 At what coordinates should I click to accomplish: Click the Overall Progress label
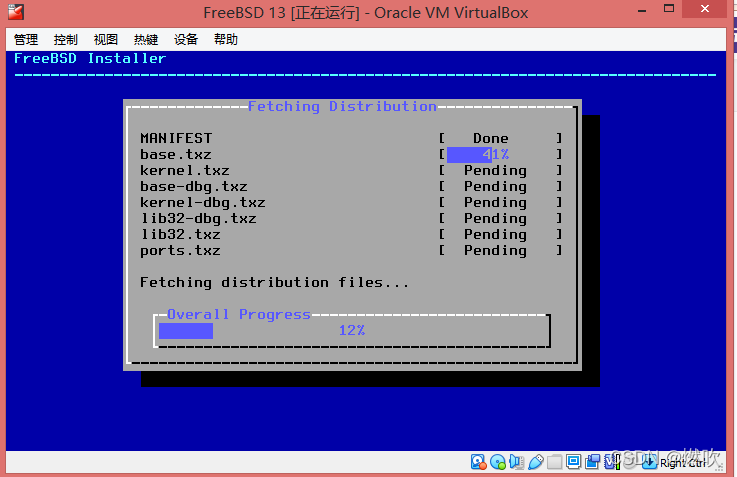point(239,314)
